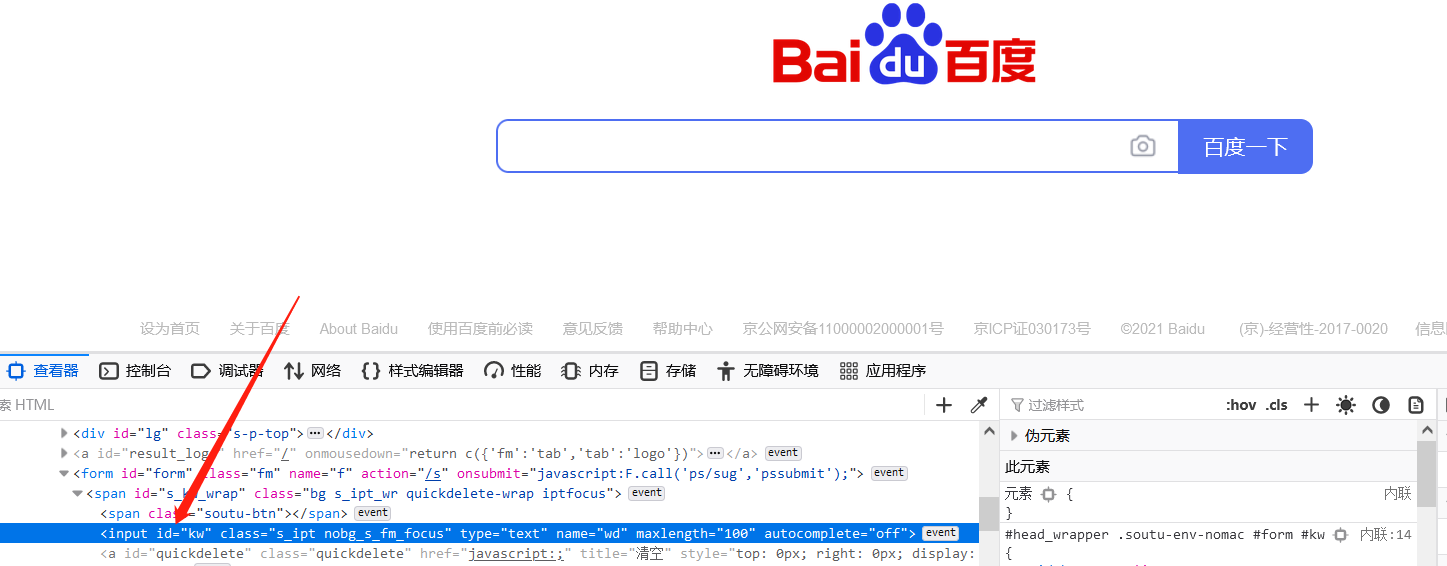Click event badge on s_kw_wrap span row

(646, 493)
